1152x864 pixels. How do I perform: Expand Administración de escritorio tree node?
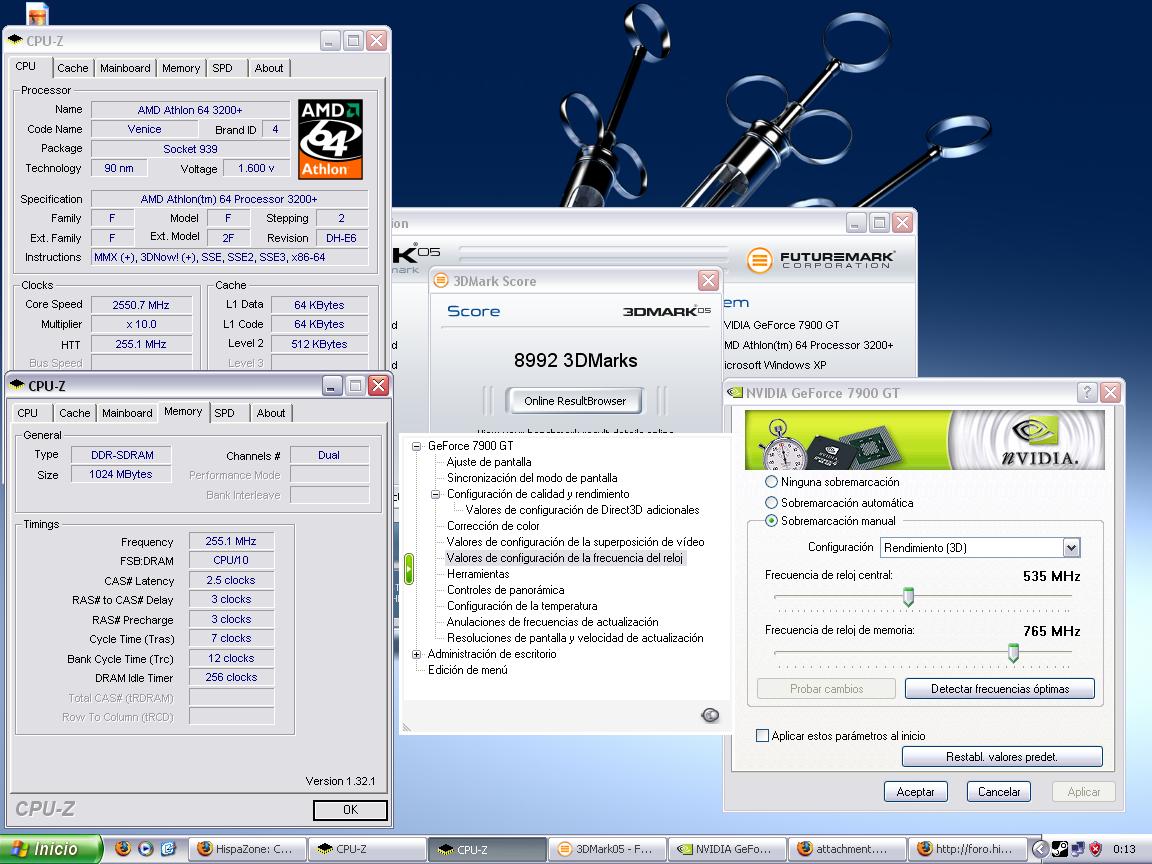pyautogui.click(x=417, y=654)
